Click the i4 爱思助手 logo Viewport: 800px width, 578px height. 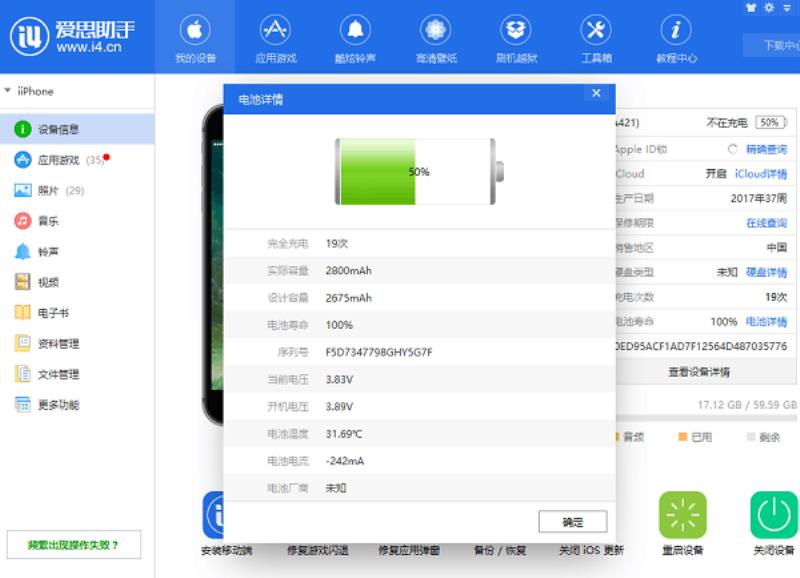(72, 36)
